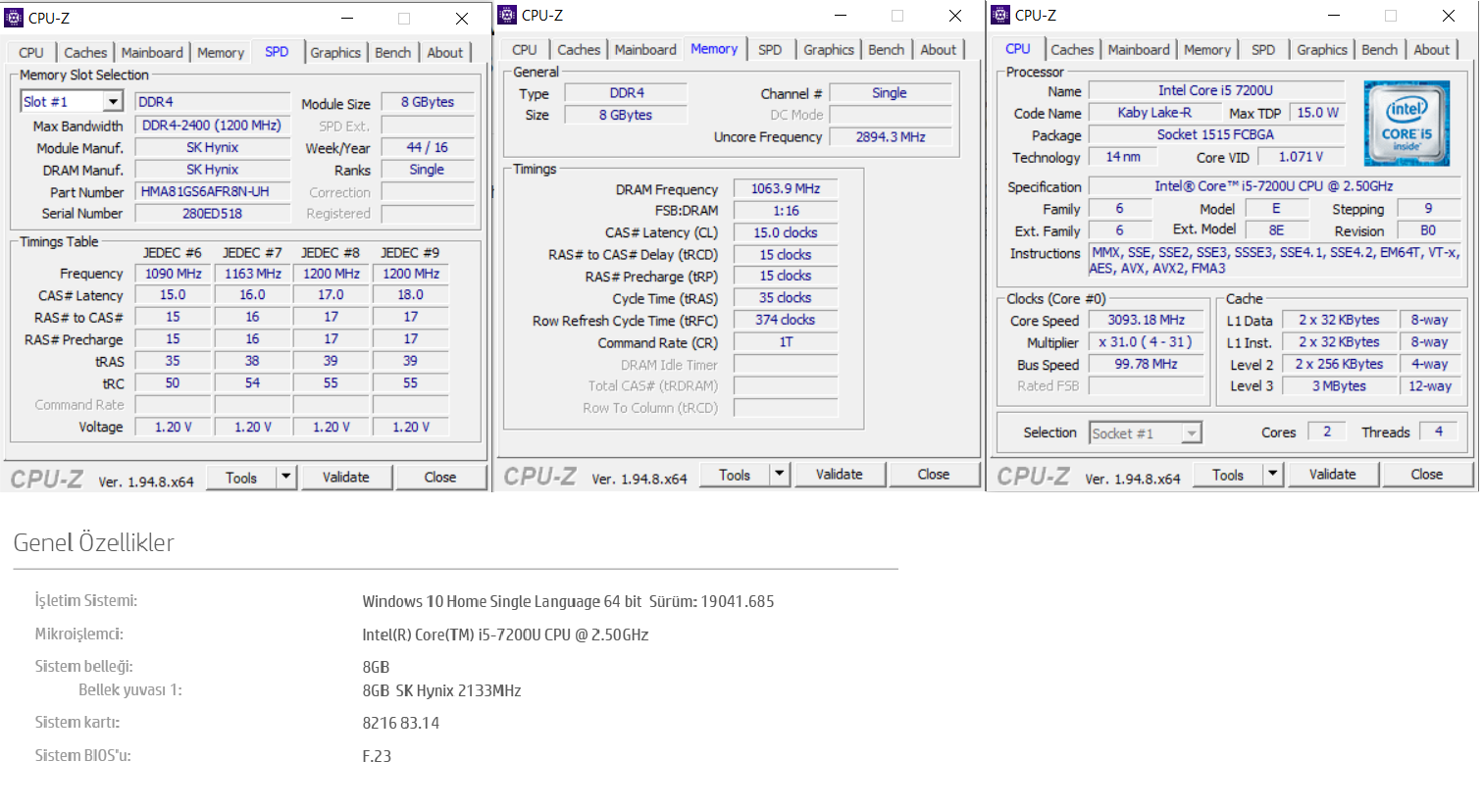
Task: Click the DRAM Frequency value 1063.9 MHz
Action: [786, 188]
